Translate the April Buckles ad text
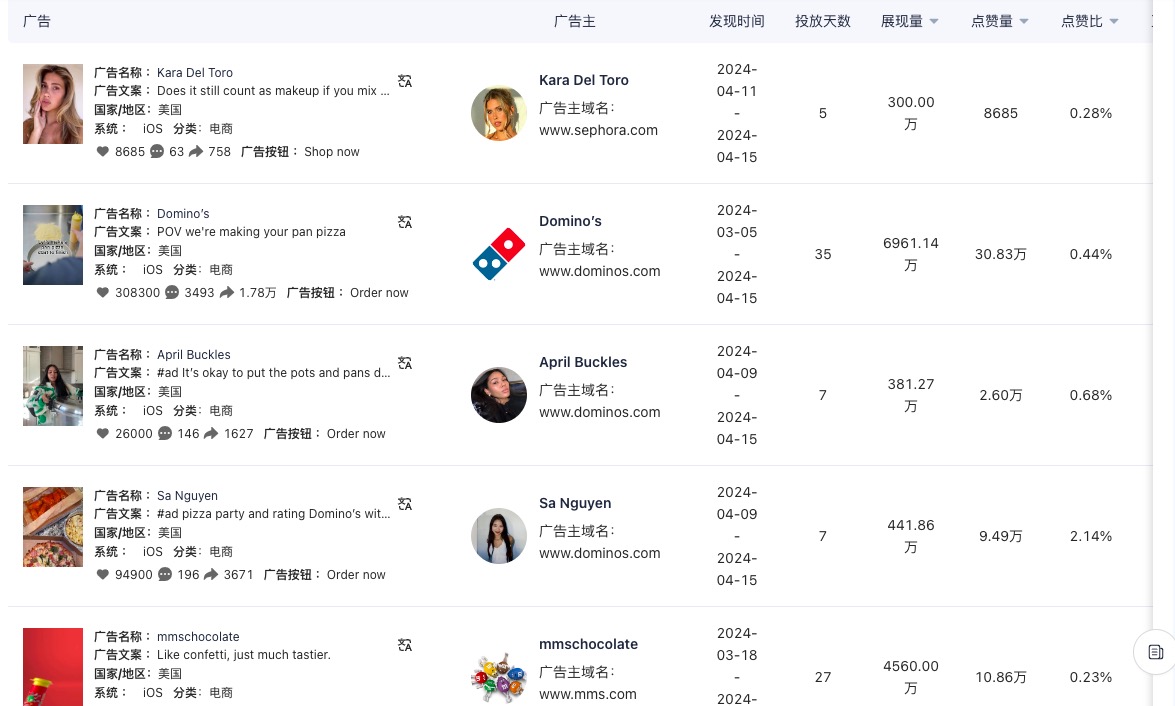Viewport: 1175px width, 706px height. (x=405, y=363)
